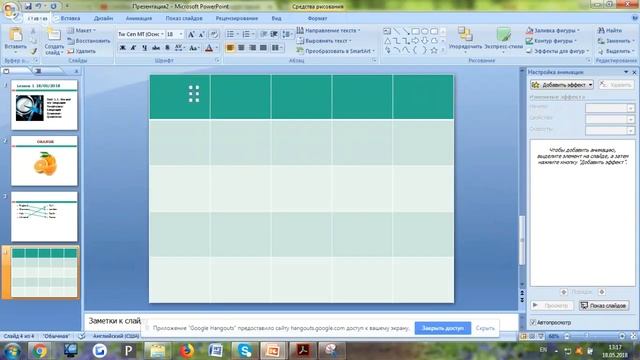Select the triangle shape in the shapes gallery
Image resolution: width=640 pixels, height=360 pixels.
pos(387,41)
